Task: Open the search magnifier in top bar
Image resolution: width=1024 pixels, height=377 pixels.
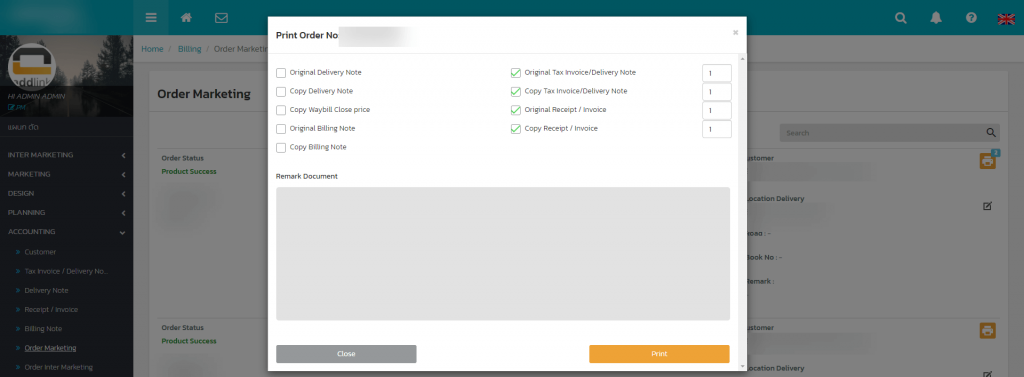Action: tap(901, 18)
